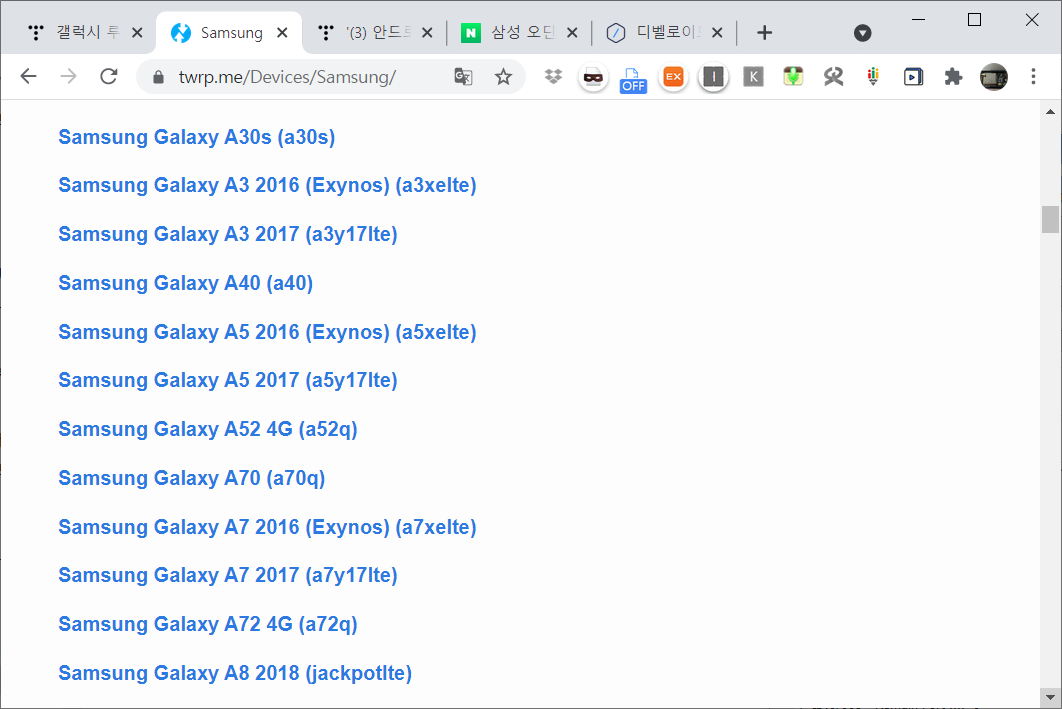
Task: Click the K extension icon
Action: coord(753,77)
